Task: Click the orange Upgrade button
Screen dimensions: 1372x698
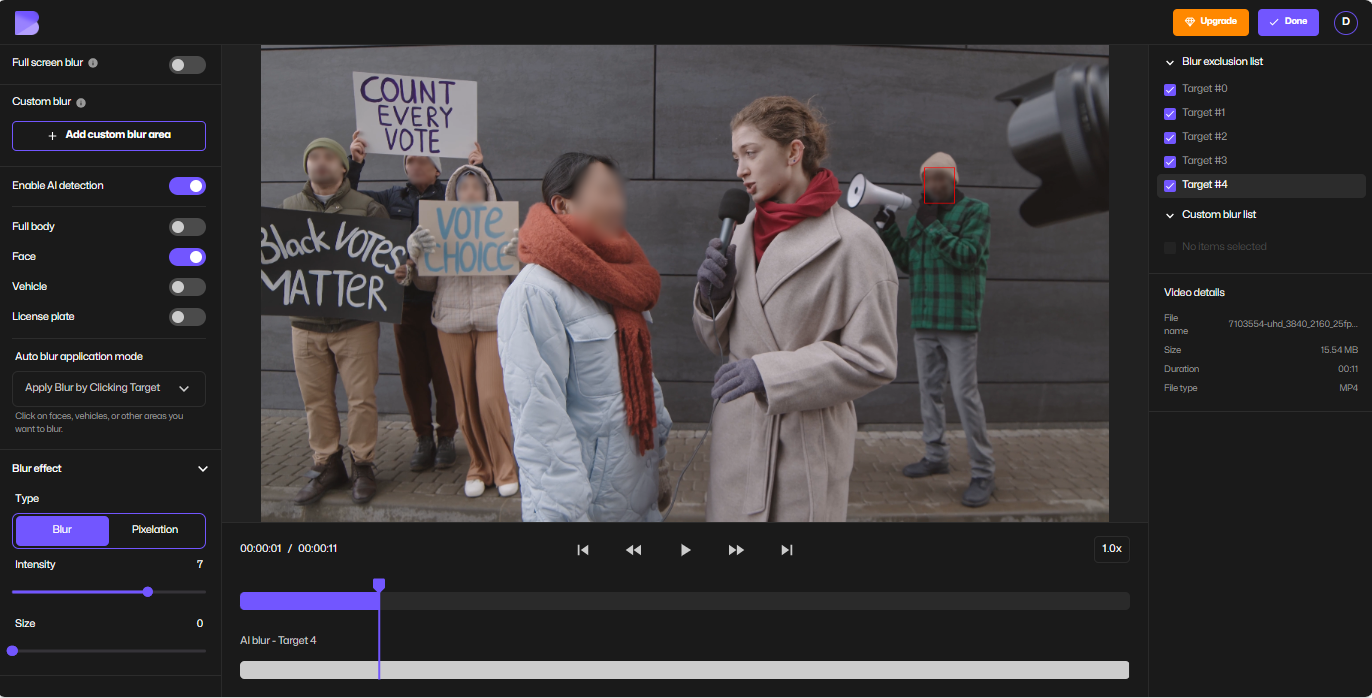Action: [x=1211, y=22]
